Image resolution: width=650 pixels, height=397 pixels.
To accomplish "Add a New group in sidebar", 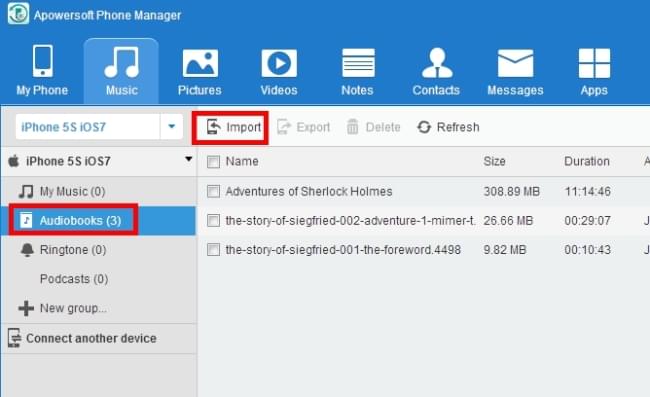I will tap(63, 308).
